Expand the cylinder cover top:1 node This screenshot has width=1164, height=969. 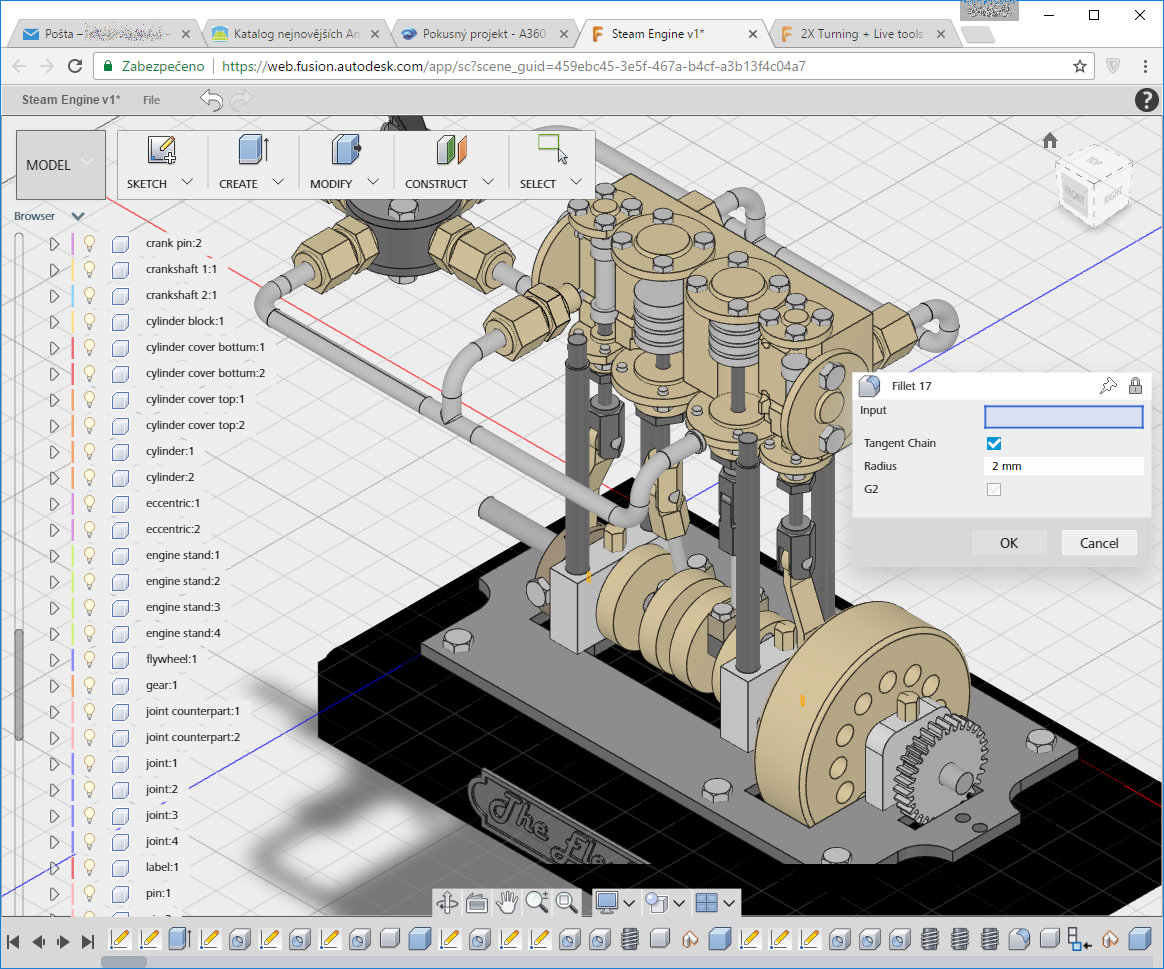54,399
